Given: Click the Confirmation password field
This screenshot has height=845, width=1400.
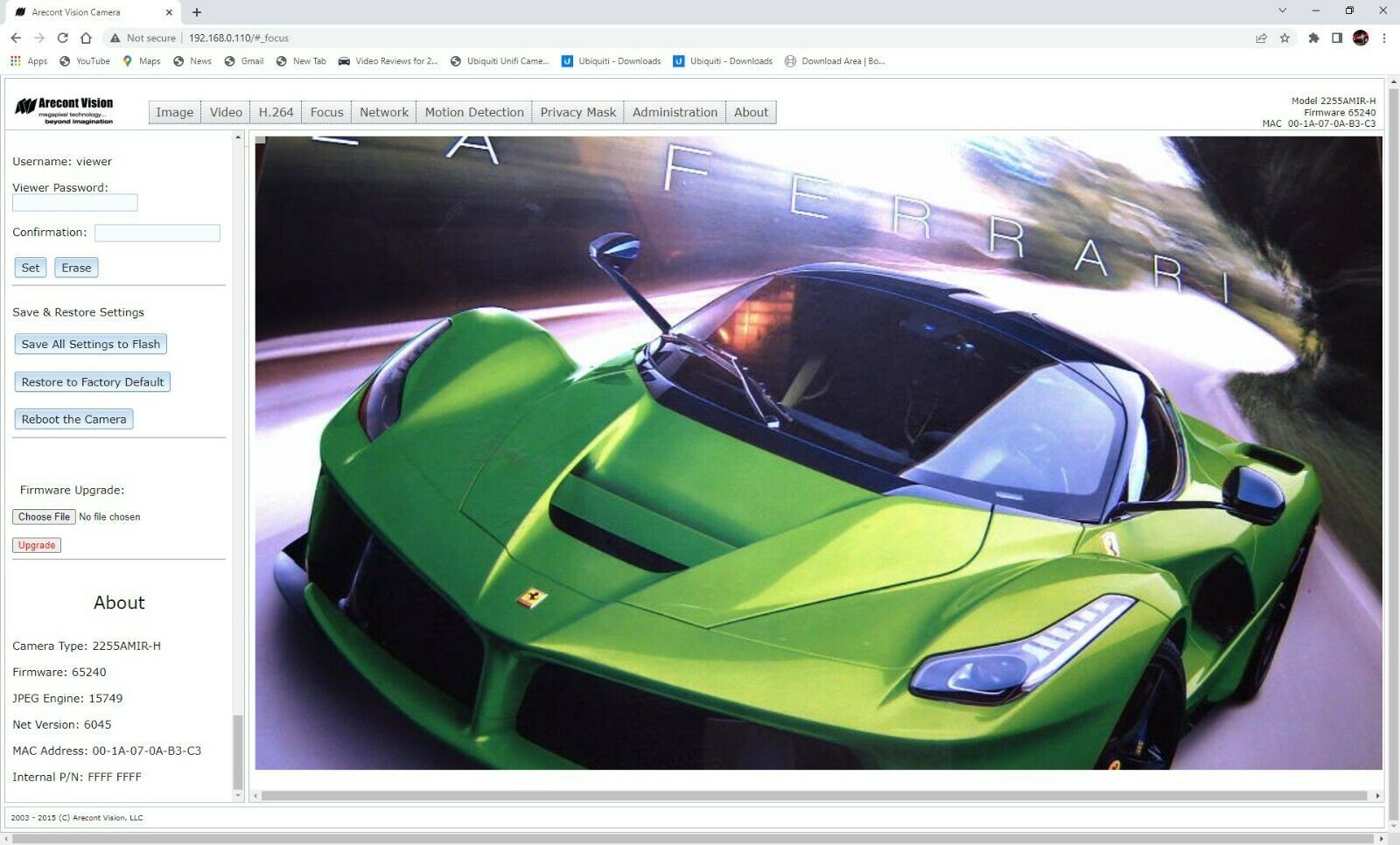Looking at the screenshot, I should (157, 233).
